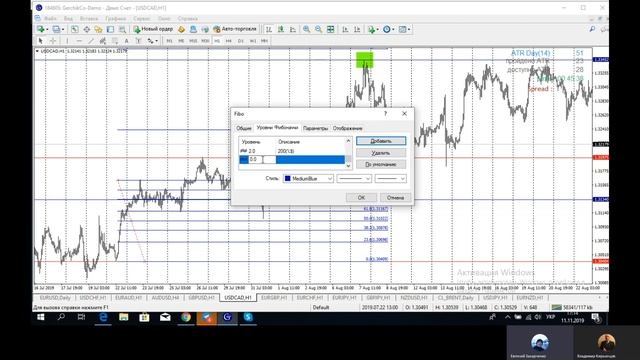Confirm the Fibo dialog with OK

click(x=361, y=198)
